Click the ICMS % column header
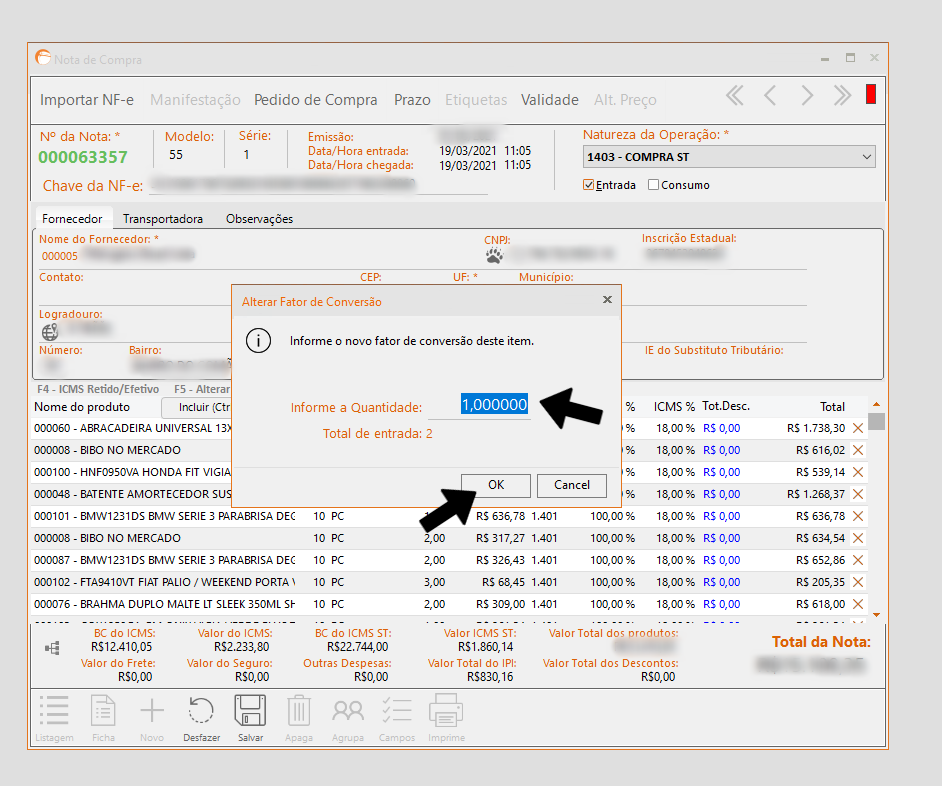Screen dimensions: 942x786 point(673,407)
